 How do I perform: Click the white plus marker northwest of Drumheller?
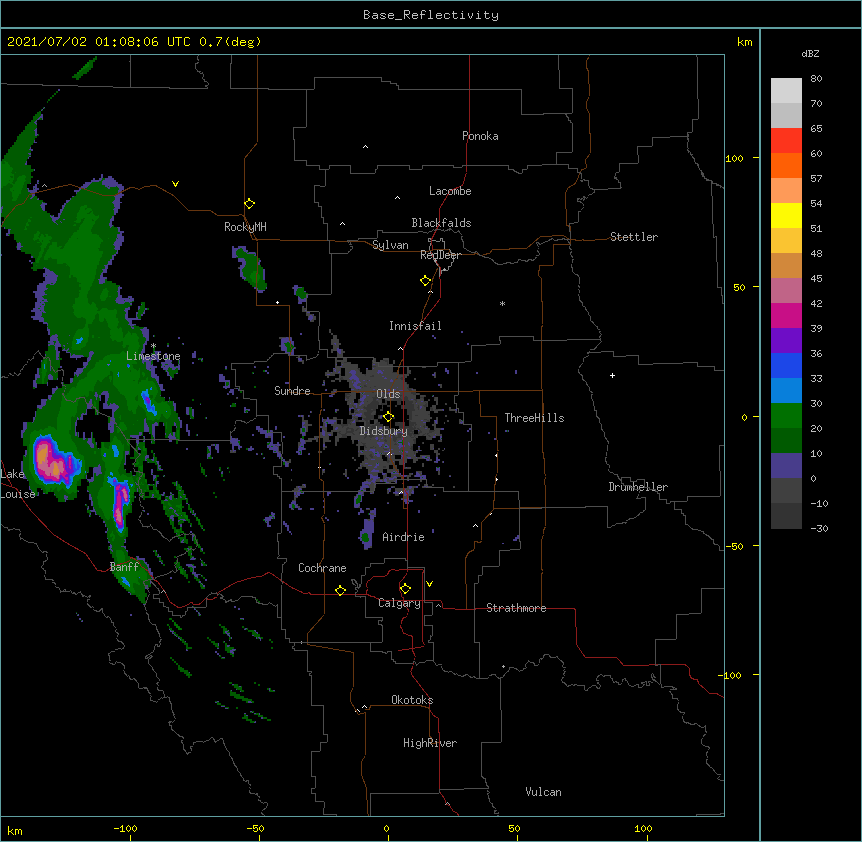pos(612,375)
